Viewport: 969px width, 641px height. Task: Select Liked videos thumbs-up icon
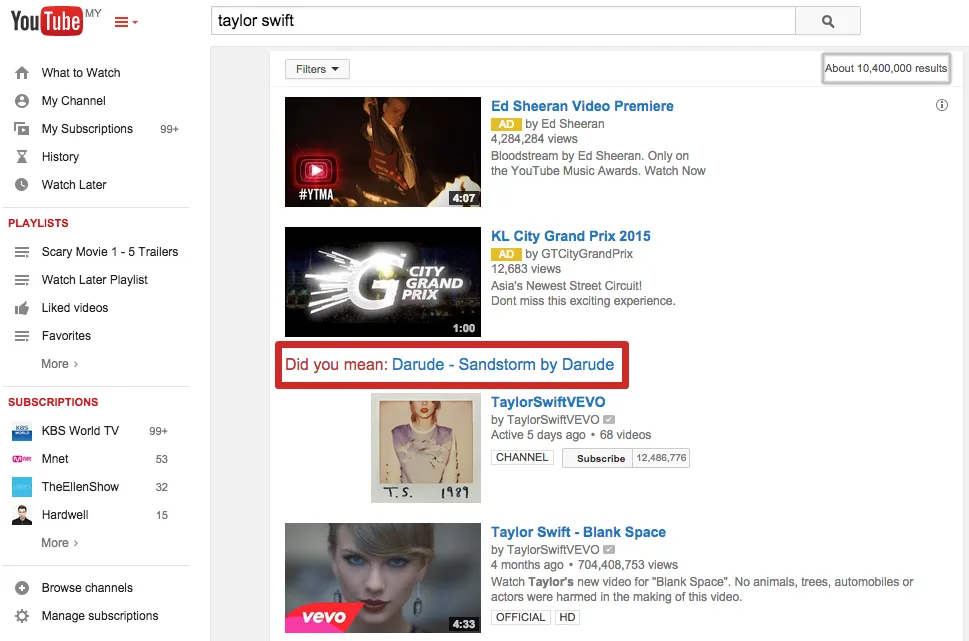22,307
